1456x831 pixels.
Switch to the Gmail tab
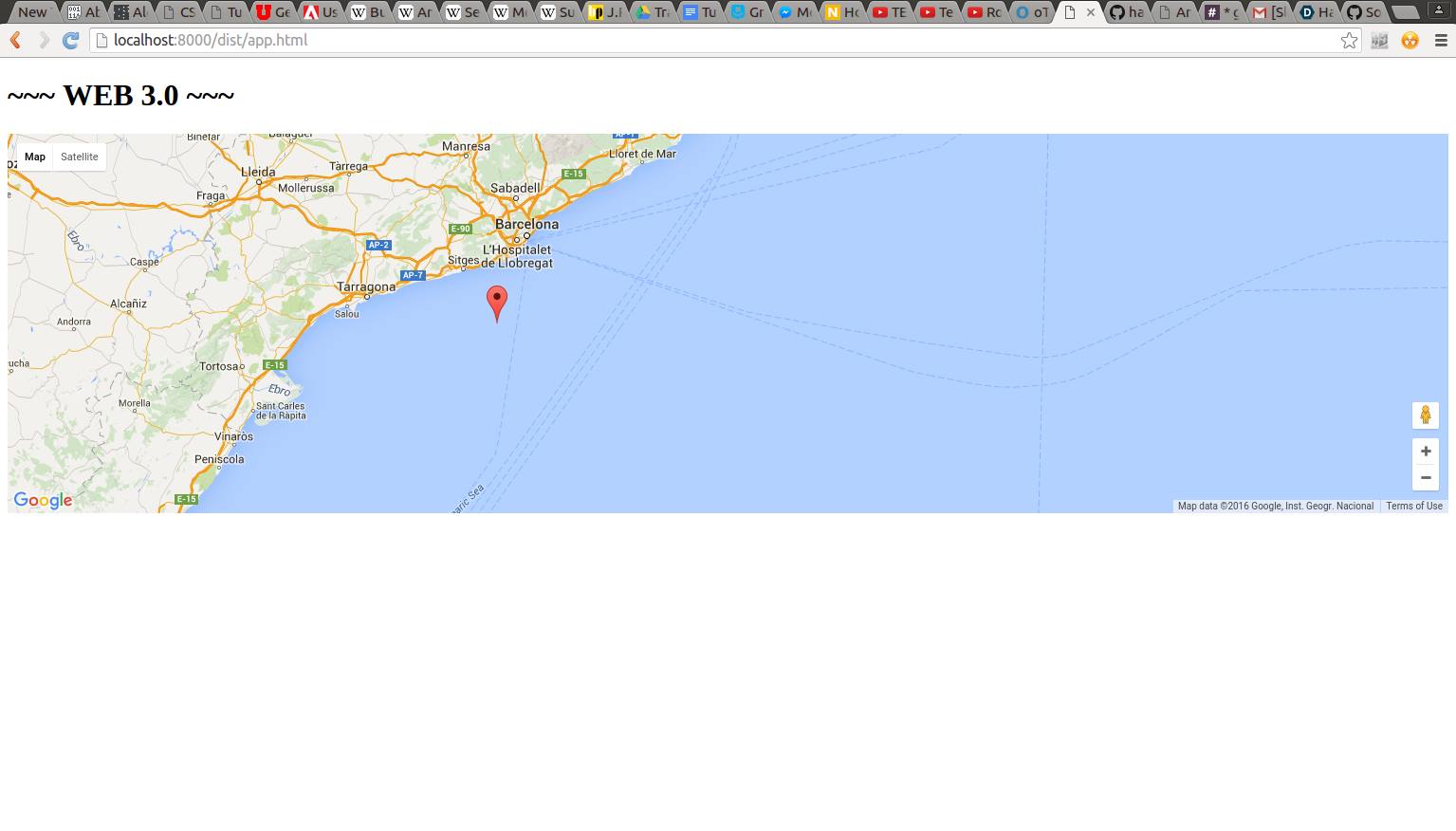(x=1268, y=12)
